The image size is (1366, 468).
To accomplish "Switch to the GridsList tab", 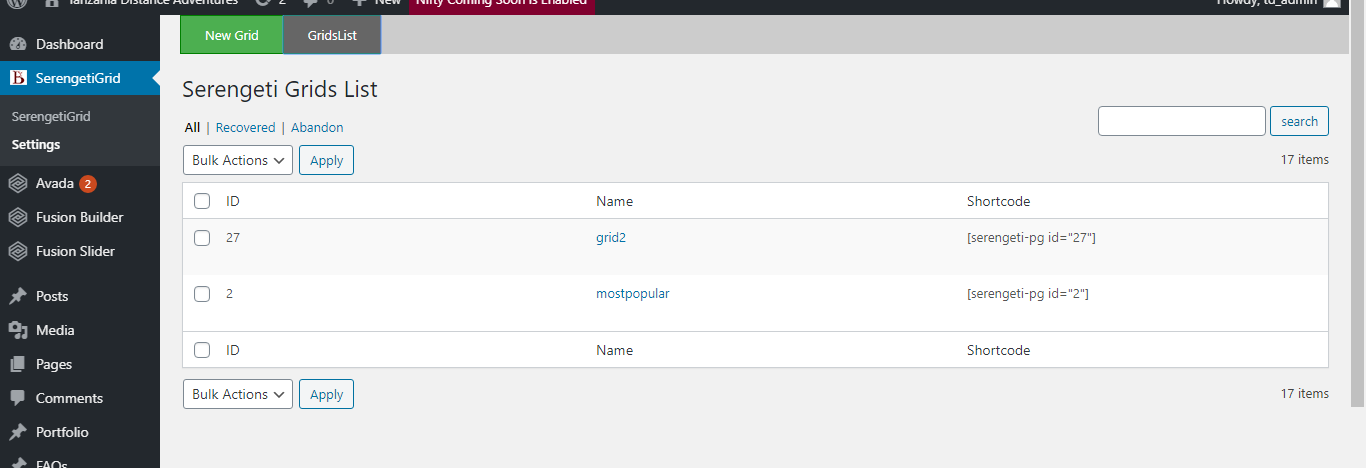I will (x=332, y=35).
